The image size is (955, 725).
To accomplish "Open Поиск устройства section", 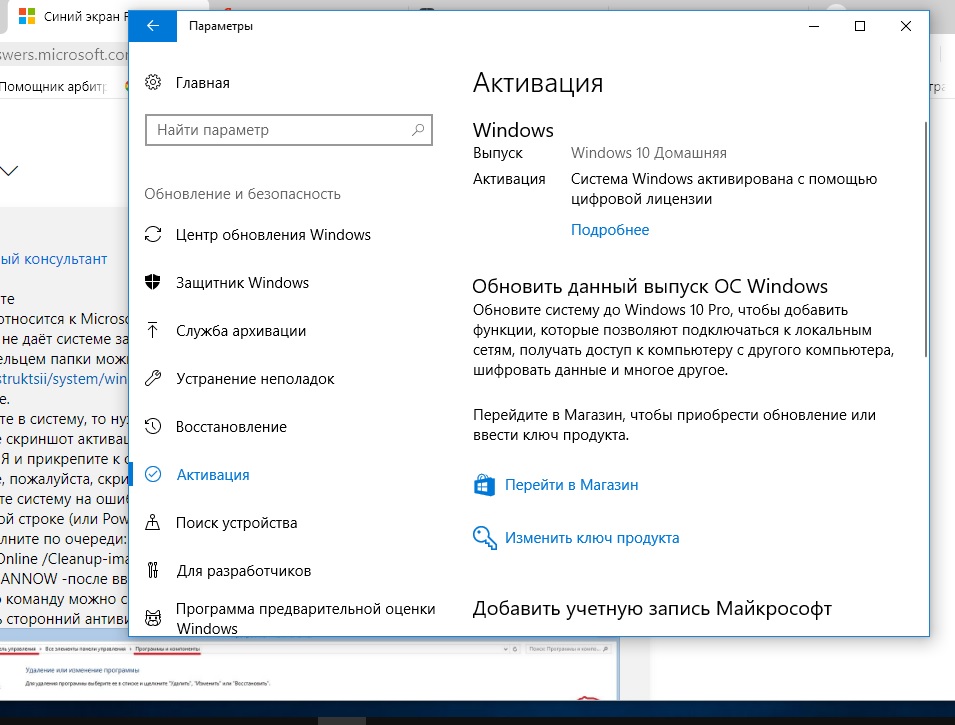I will 236,523.
